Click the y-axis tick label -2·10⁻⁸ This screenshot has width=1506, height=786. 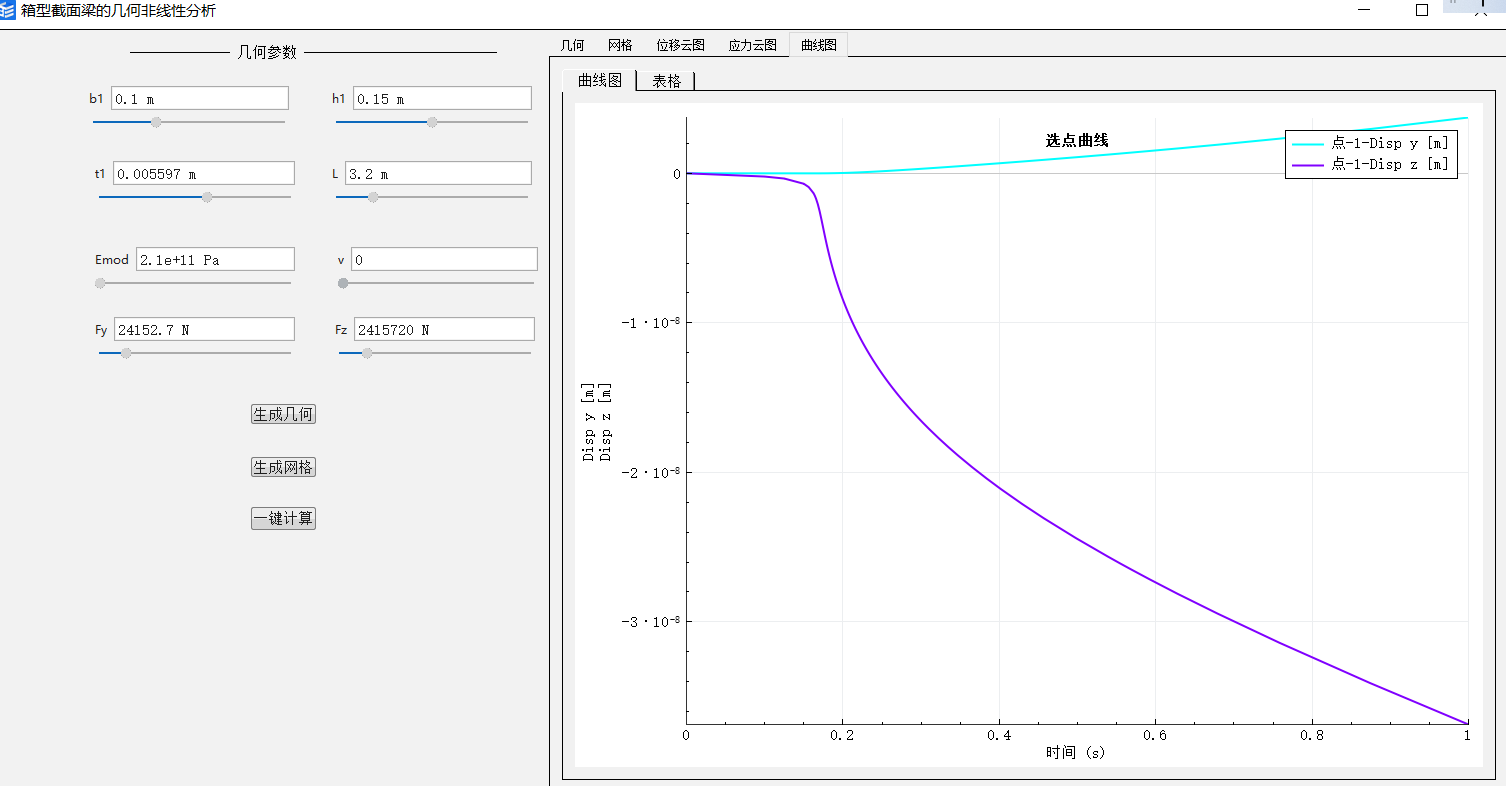click(x=649, y=471)
